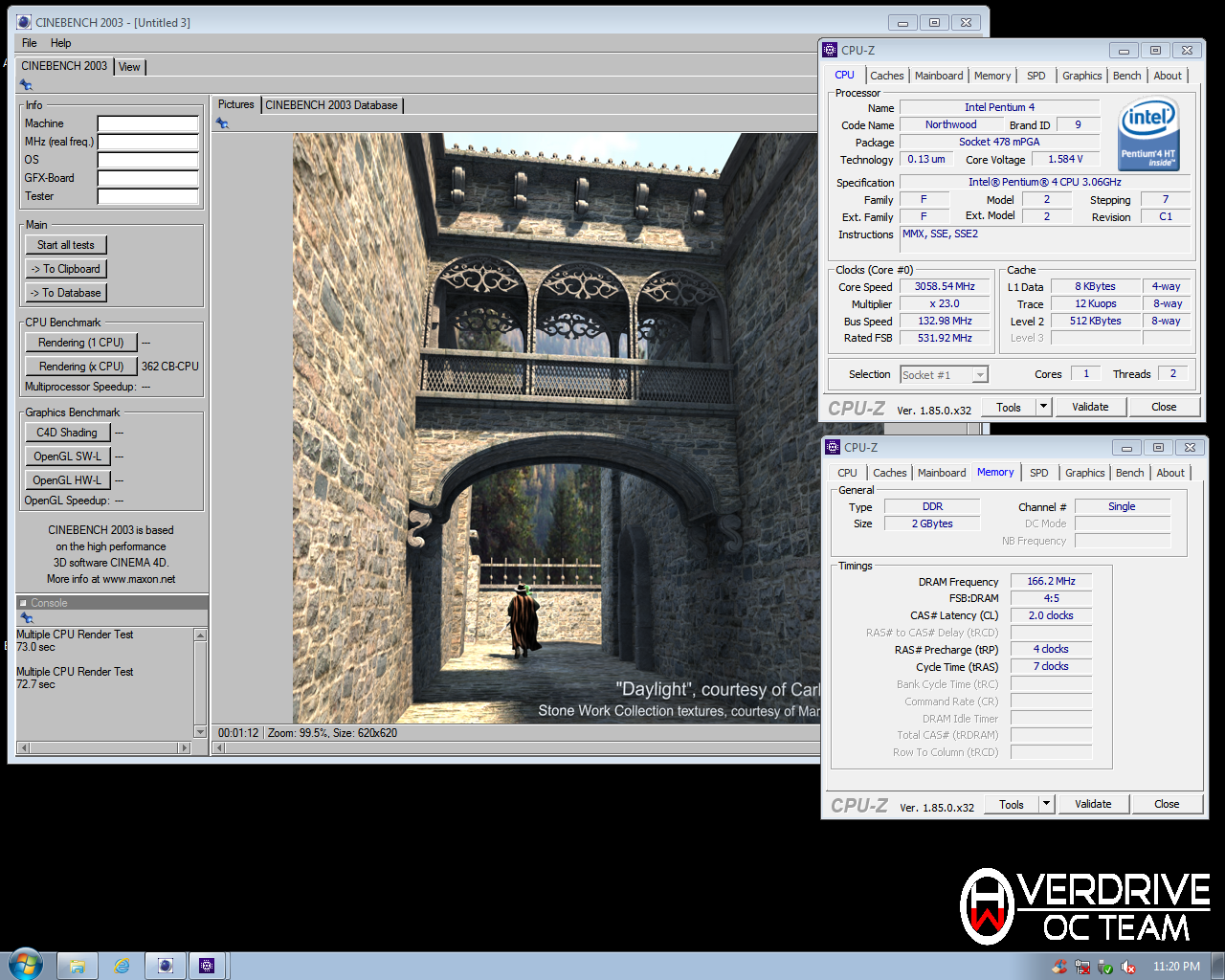Click the Machine input field

click(x=148, y=123)
